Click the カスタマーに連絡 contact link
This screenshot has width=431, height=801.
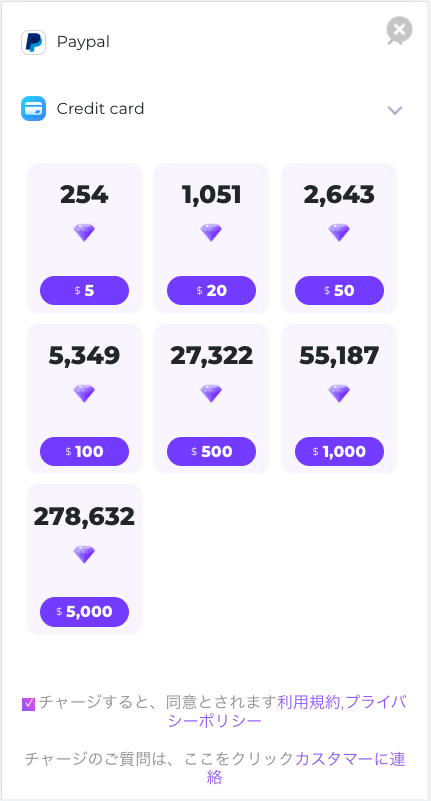[306, 768]
